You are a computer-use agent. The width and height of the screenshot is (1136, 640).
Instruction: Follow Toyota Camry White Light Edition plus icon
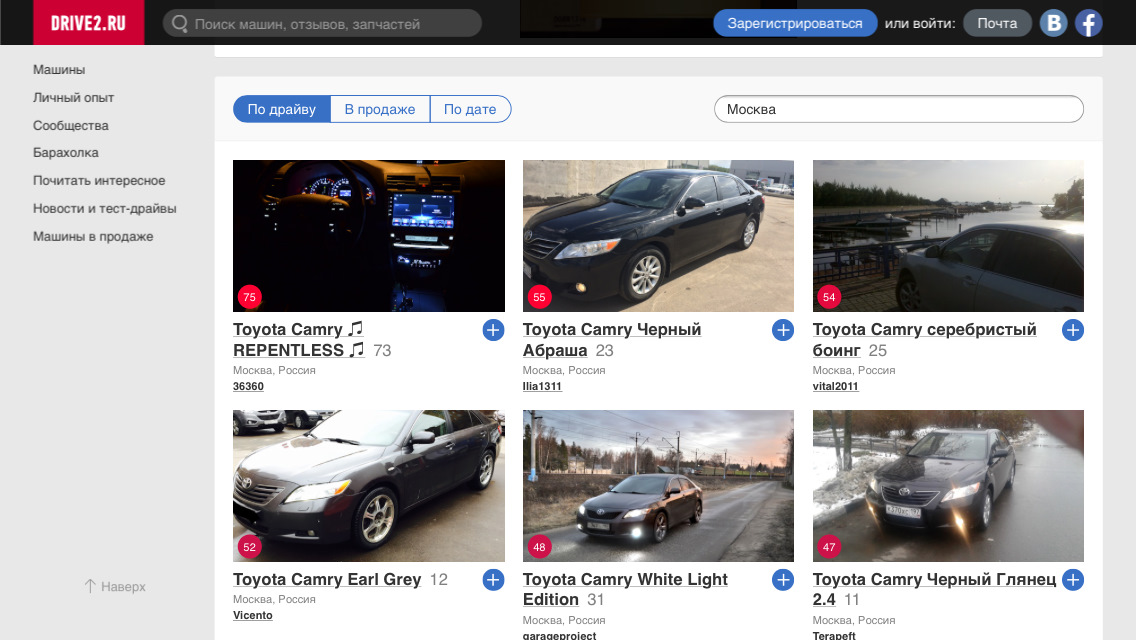pos(782,580)
